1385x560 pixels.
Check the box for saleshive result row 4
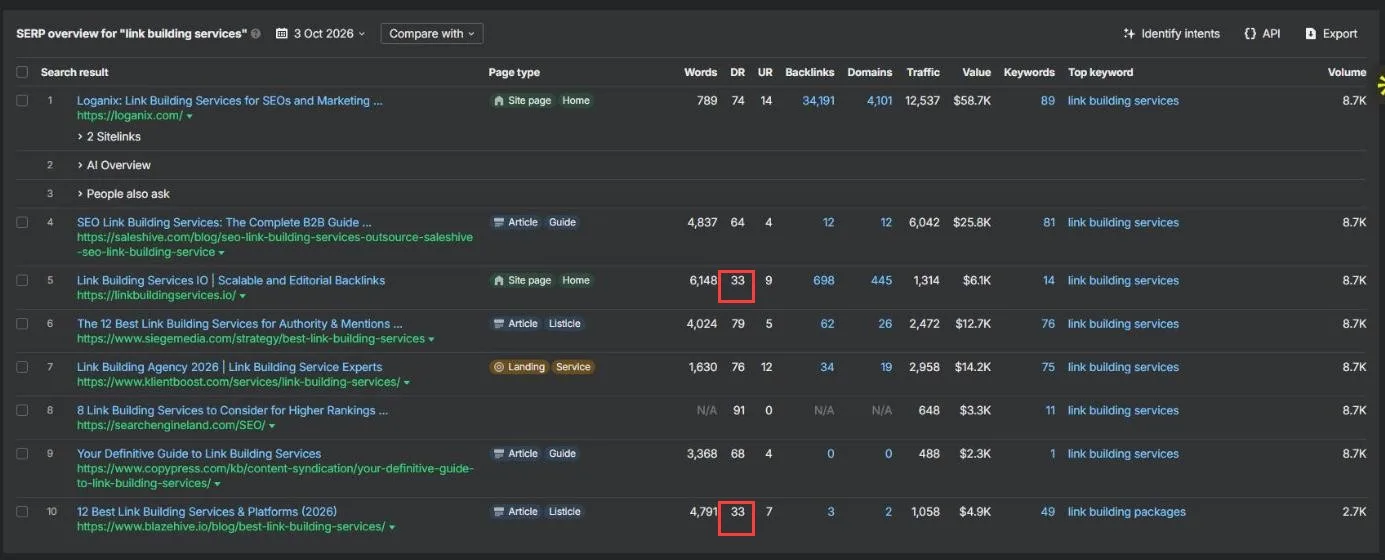tap(22, 223)
